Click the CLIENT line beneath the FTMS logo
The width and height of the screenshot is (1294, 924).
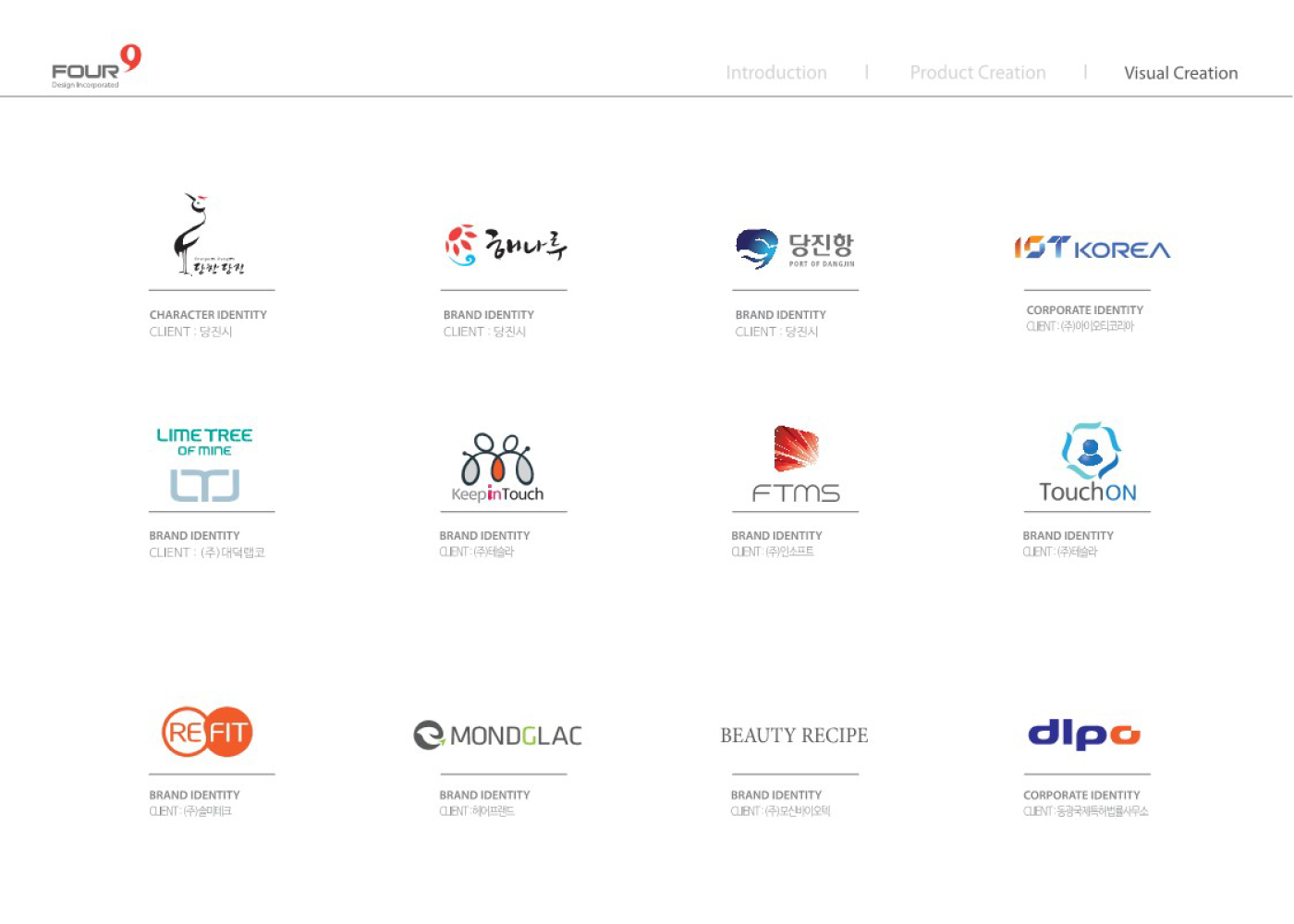pyautogui.click(x=773, y=552)
